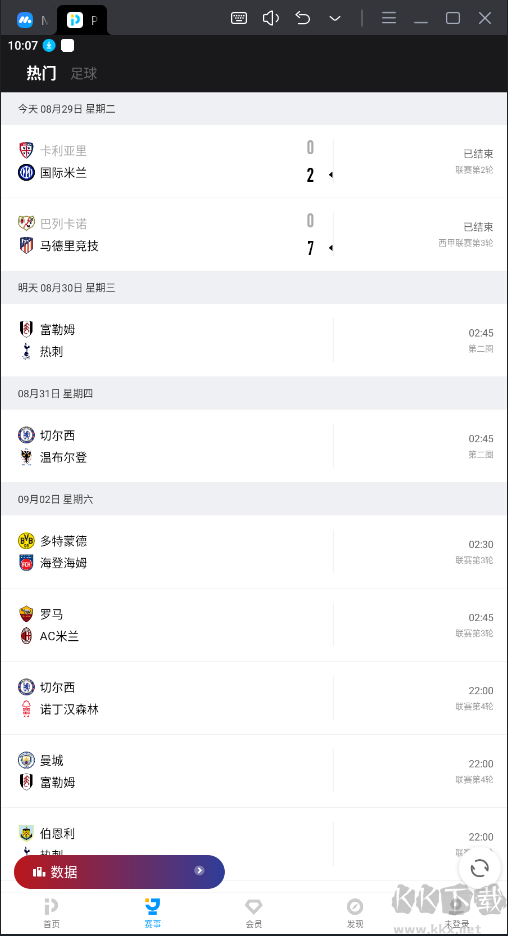Open the 富勒姆 vs 热刺 match row

tap(254, 340)
